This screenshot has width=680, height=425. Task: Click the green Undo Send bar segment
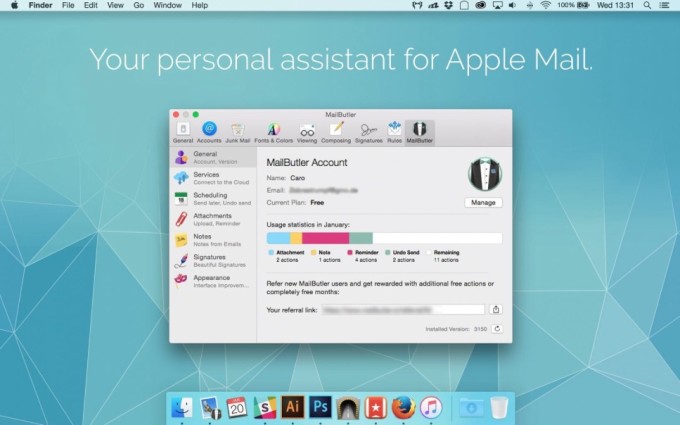(x=361, y=238)
